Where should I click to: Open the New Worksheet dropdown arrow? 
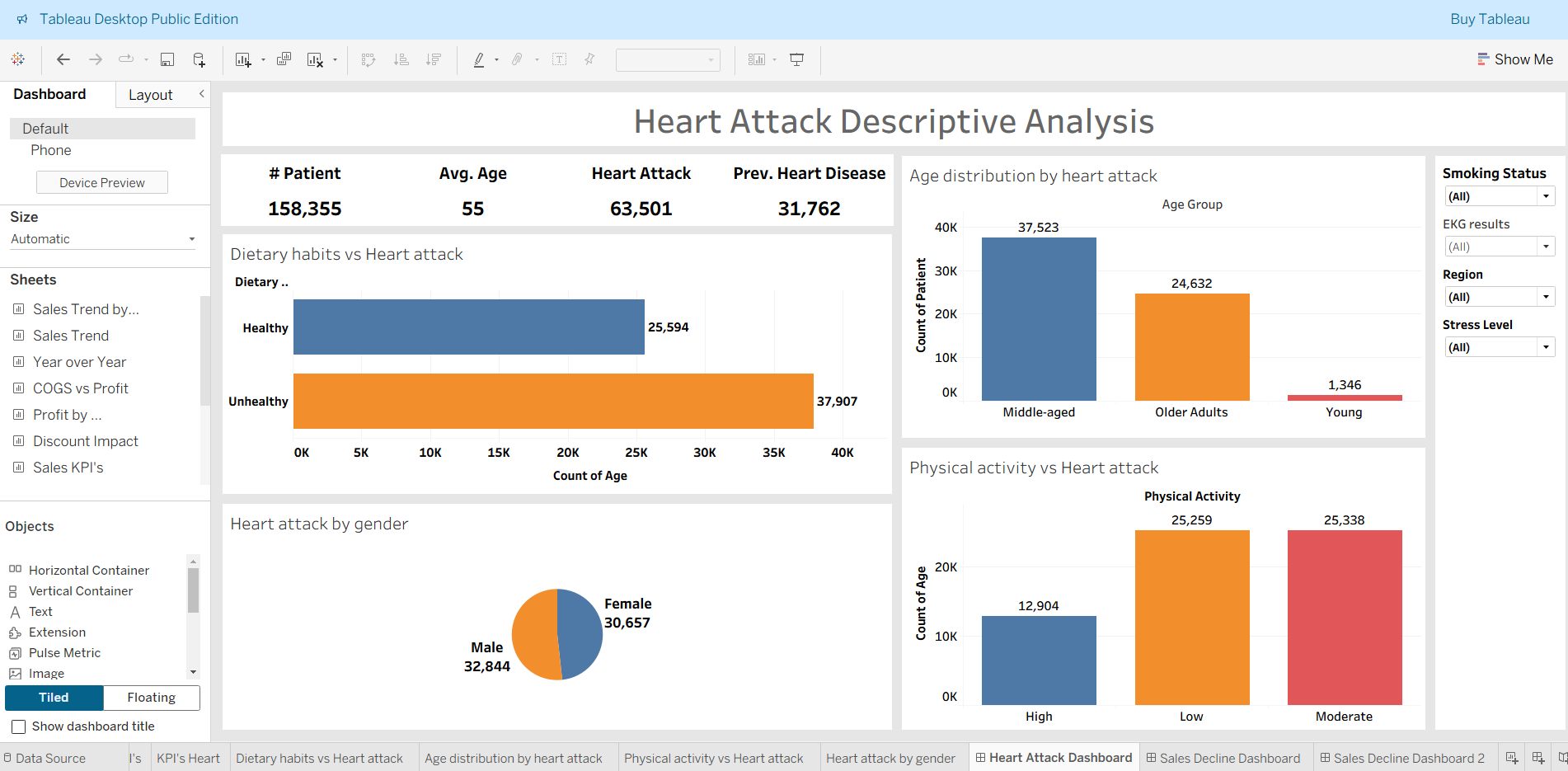263,60
